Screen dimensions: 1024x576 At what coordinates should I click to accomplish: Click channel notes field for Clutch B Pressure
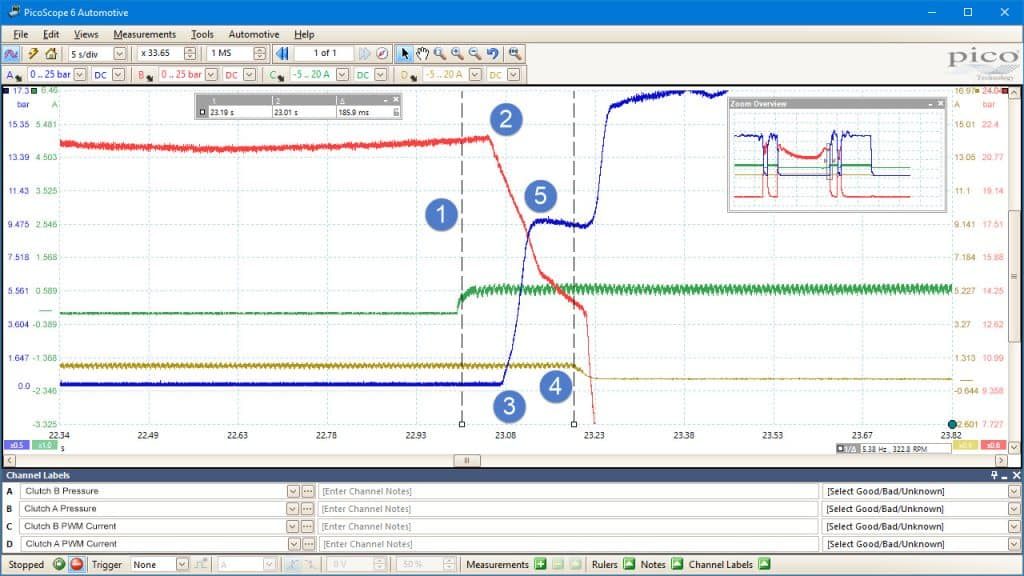point(568,491)
